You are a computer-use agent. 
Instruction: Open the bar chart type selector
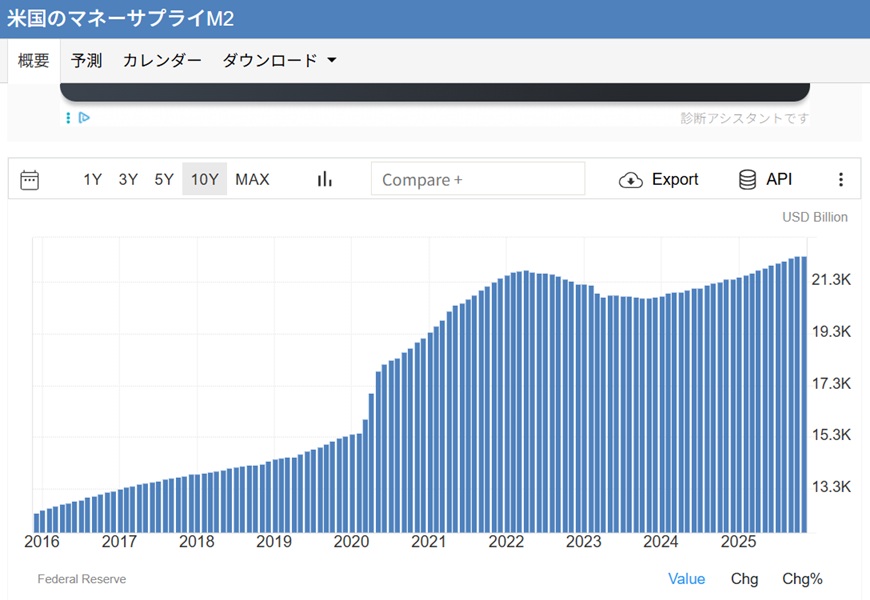324,180
